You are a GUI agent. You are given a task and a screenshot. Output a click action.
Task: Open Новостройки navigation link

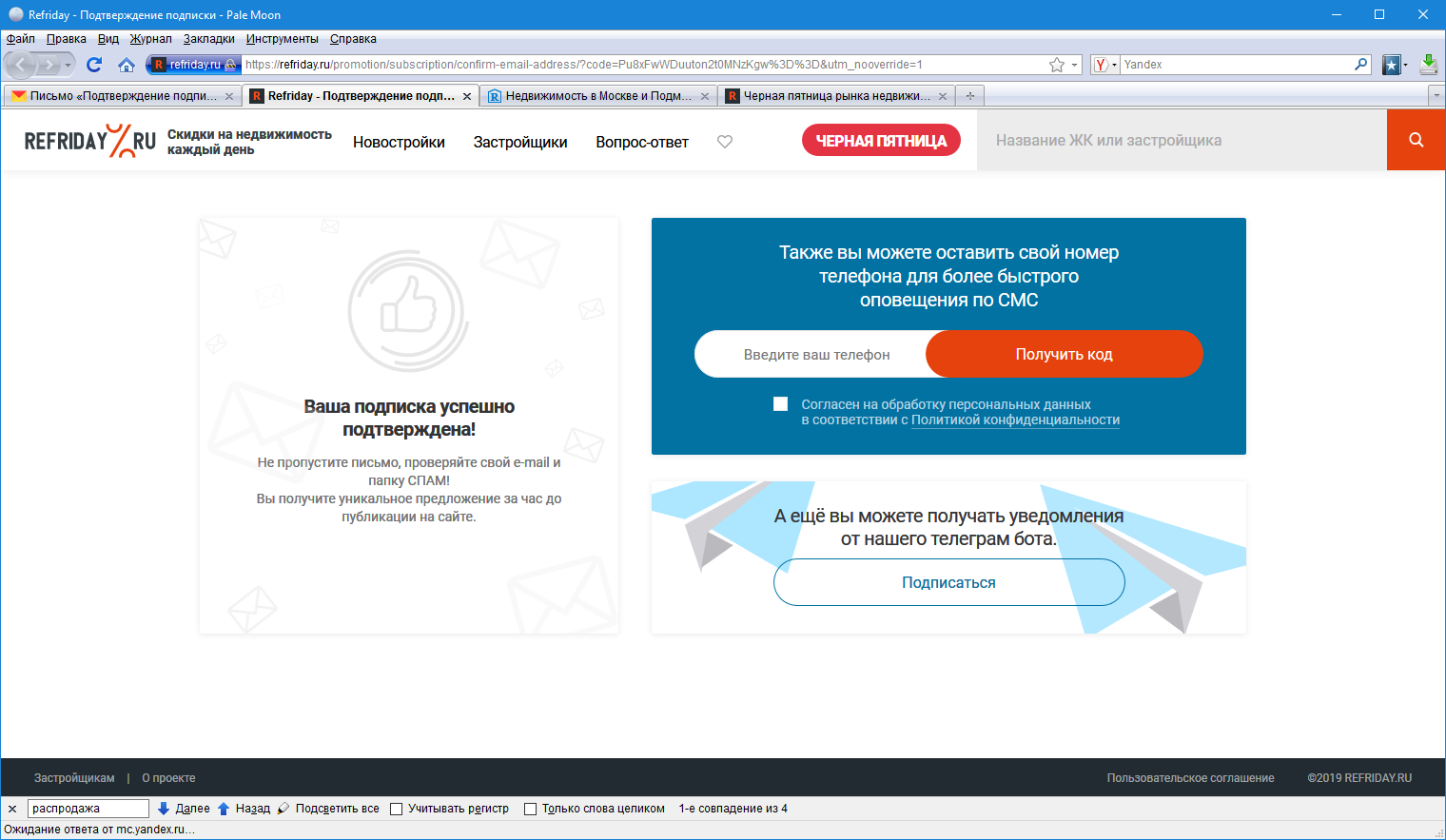[399, 142]
